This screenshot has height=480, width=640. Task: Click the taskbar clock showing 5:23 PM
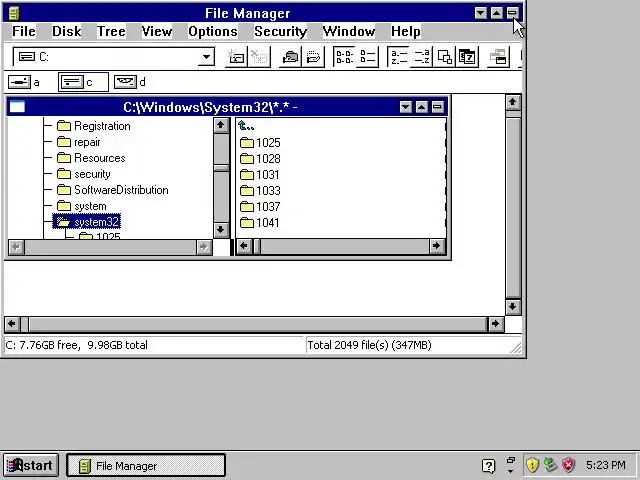[x=606, y=465]
